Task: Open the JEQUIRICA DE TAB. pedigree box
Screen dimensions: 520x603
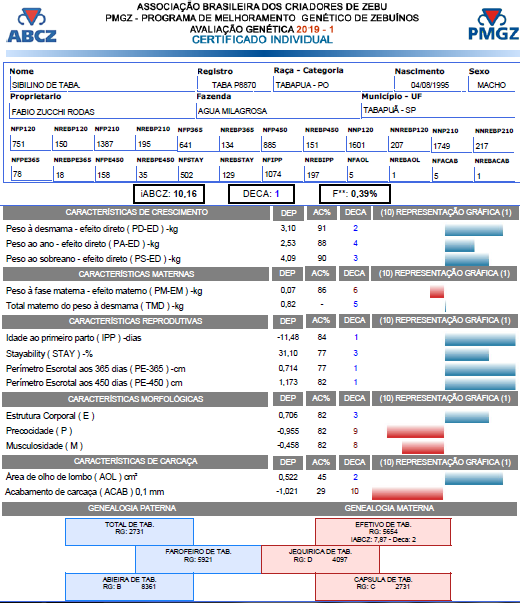Action: pos(320,559)
